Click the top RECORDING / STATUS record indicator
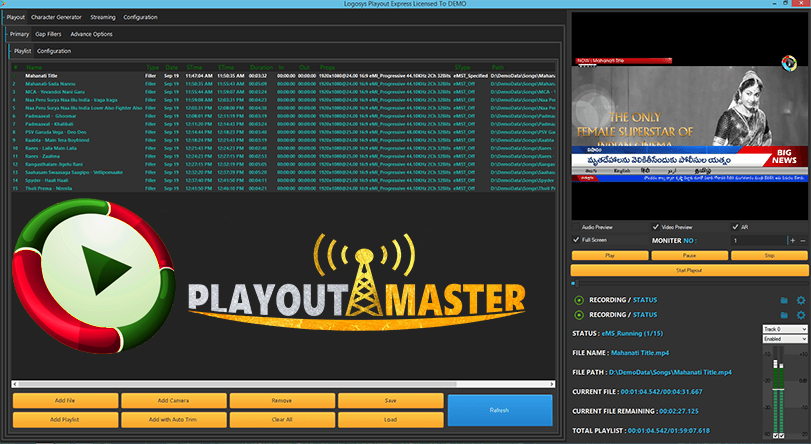This screenshot has height=444, width=811. (x=579, y=300)
